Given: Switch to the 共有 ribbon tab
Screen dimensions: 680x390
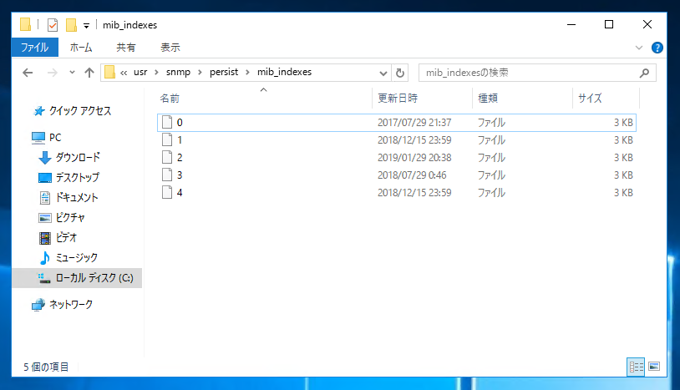Looking at the screenshot, I should click(x=126, y=47).
